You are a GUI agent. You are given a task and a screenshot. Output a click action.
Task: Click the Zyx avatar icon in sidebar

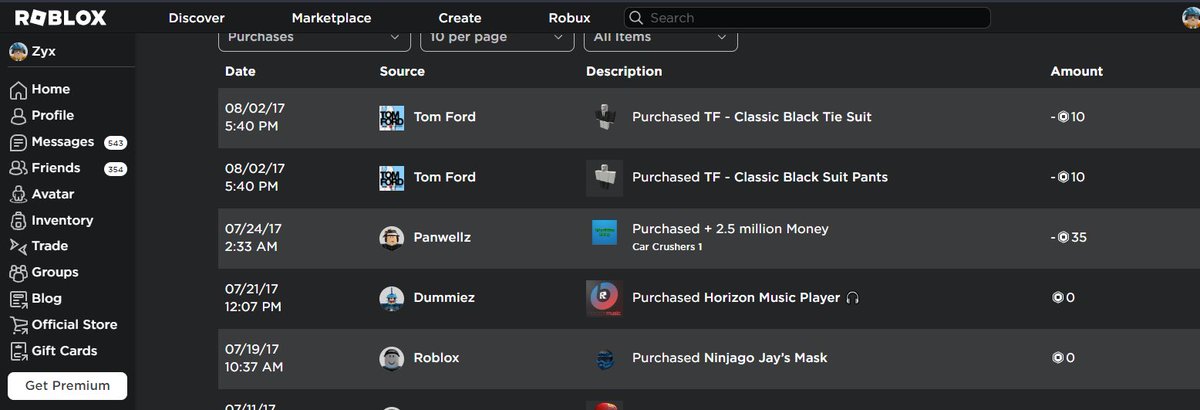[x=18, y=51]
